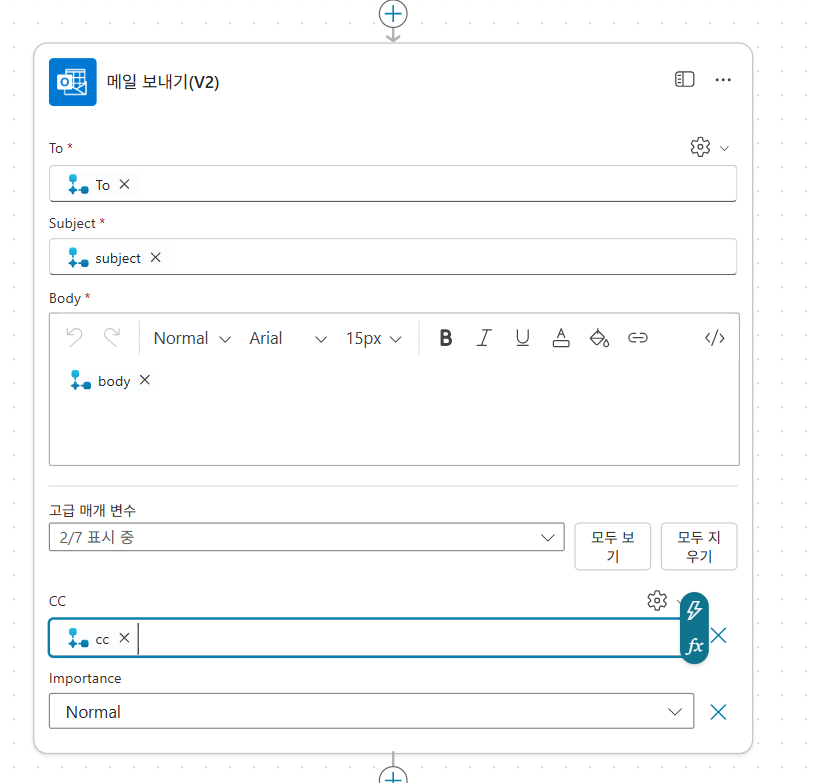Add a step above the mail action

[x=393, y=14]
